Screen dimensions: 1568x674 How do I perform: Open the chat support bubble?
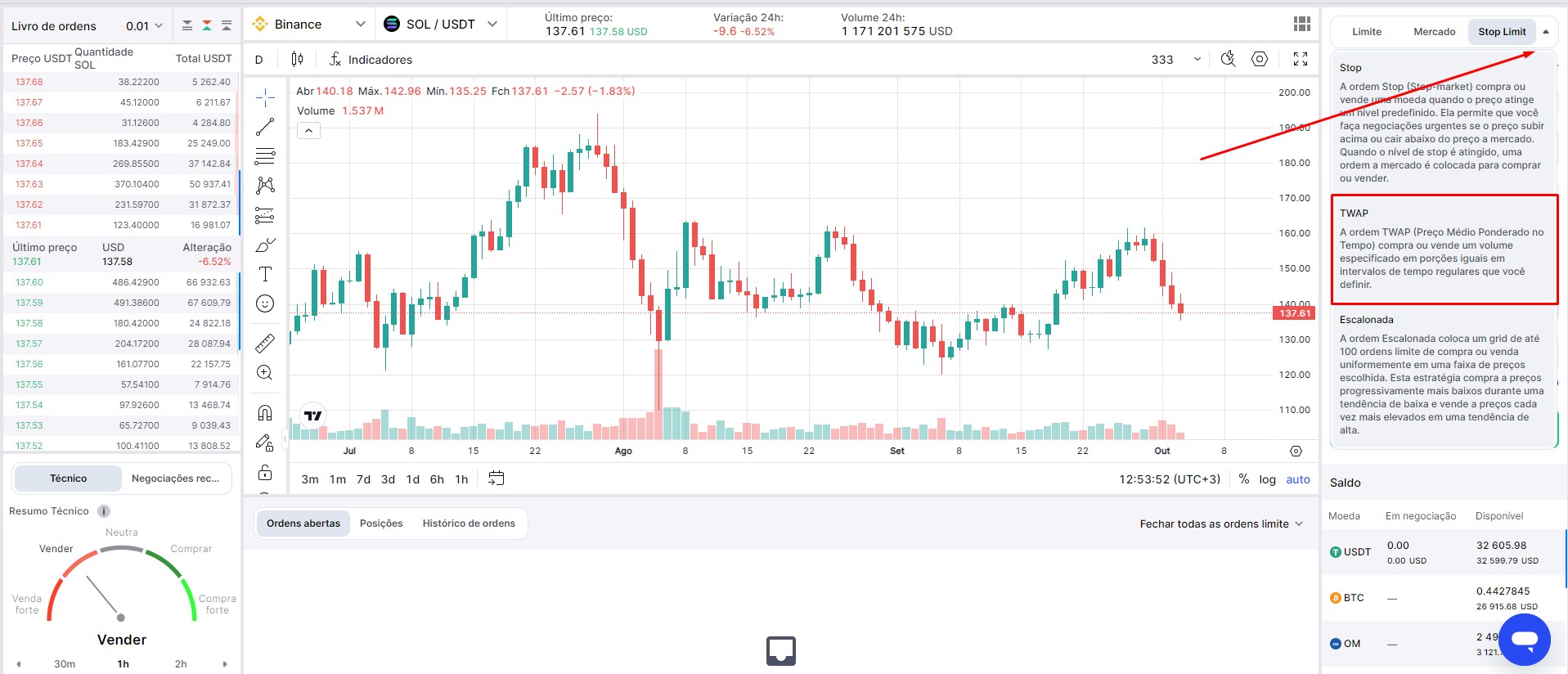click(1524, 639)
